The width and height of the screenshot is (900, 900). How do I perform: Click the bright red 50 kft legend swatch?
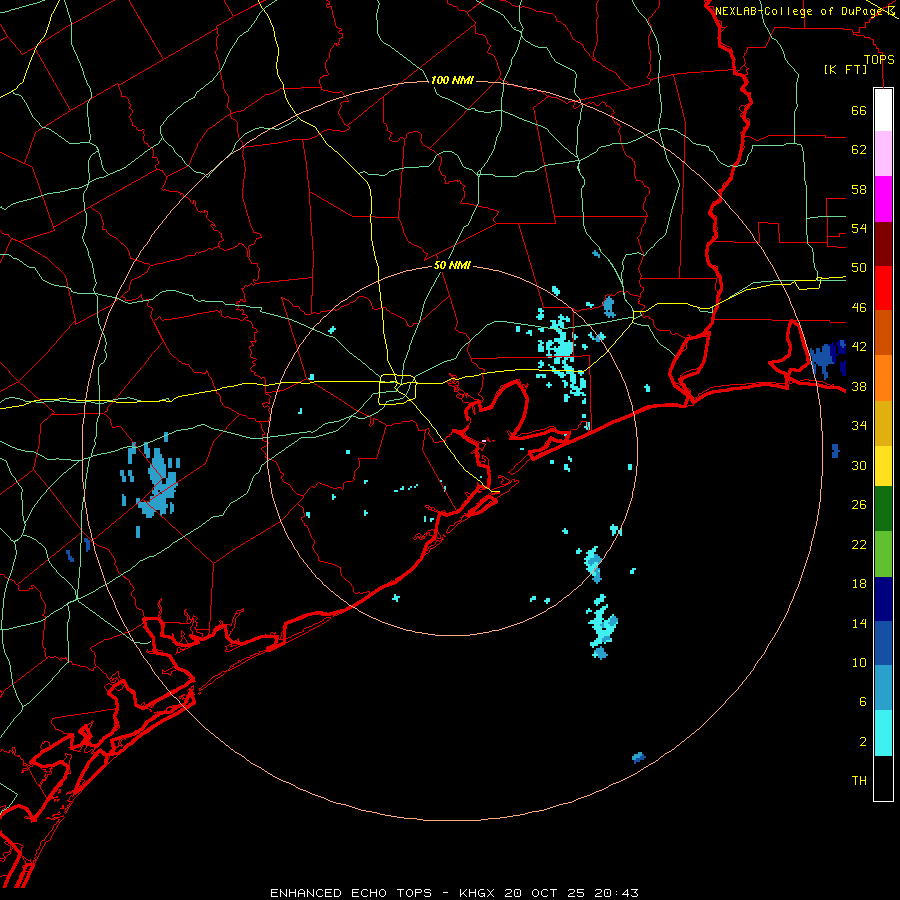tap(883, 288)
